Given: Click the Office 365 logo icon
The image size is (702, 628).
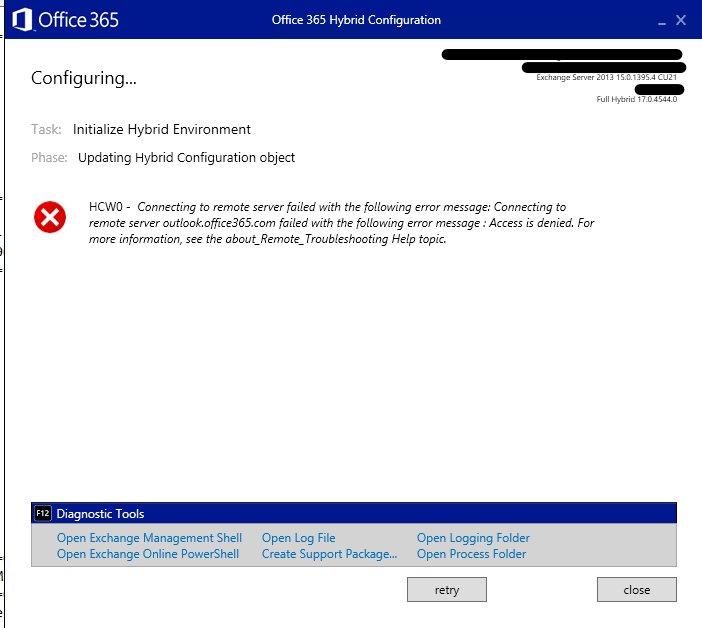Looking at the screenshot, I should coord(22,20).
